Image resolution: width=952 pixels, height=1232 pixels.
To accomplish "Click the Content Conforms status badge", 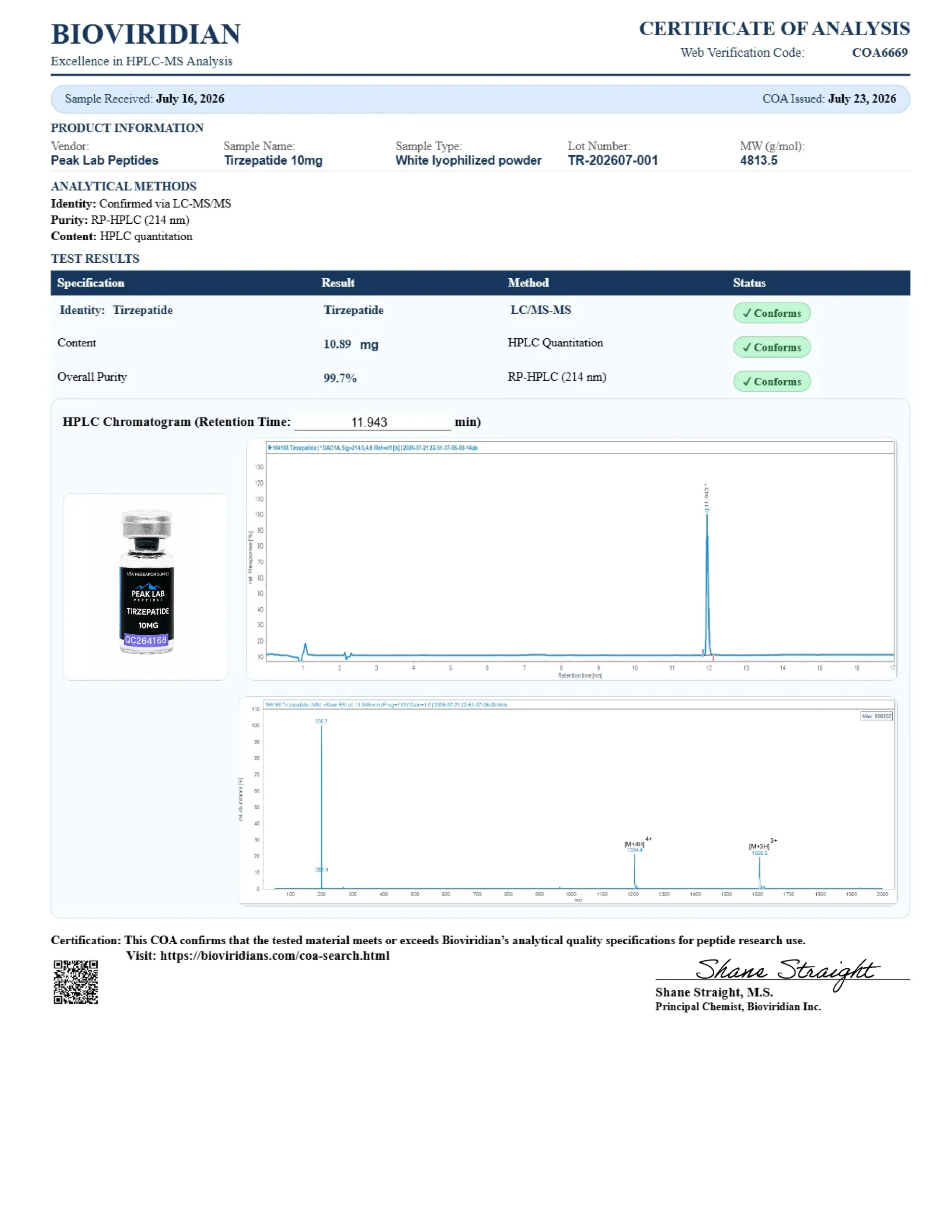I will (772, 347).
